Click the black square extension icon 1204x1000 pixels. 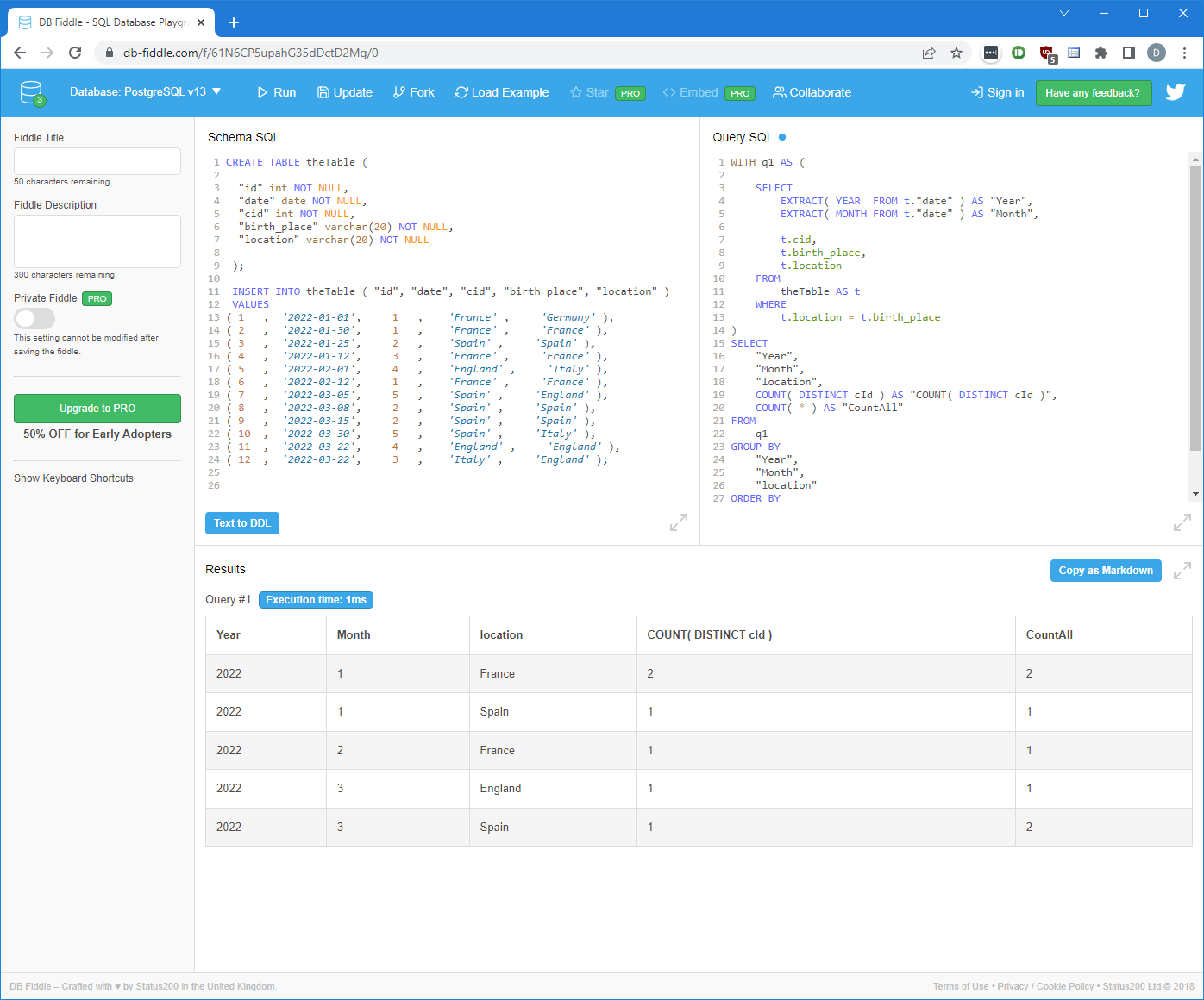[x=991, y=53]
